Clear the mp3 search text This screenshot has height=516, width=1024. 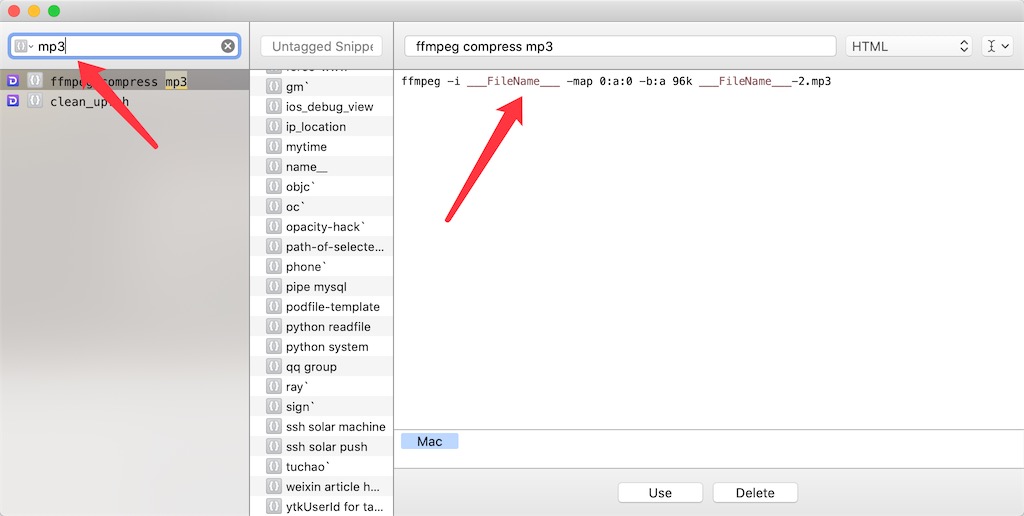[228, 46]
